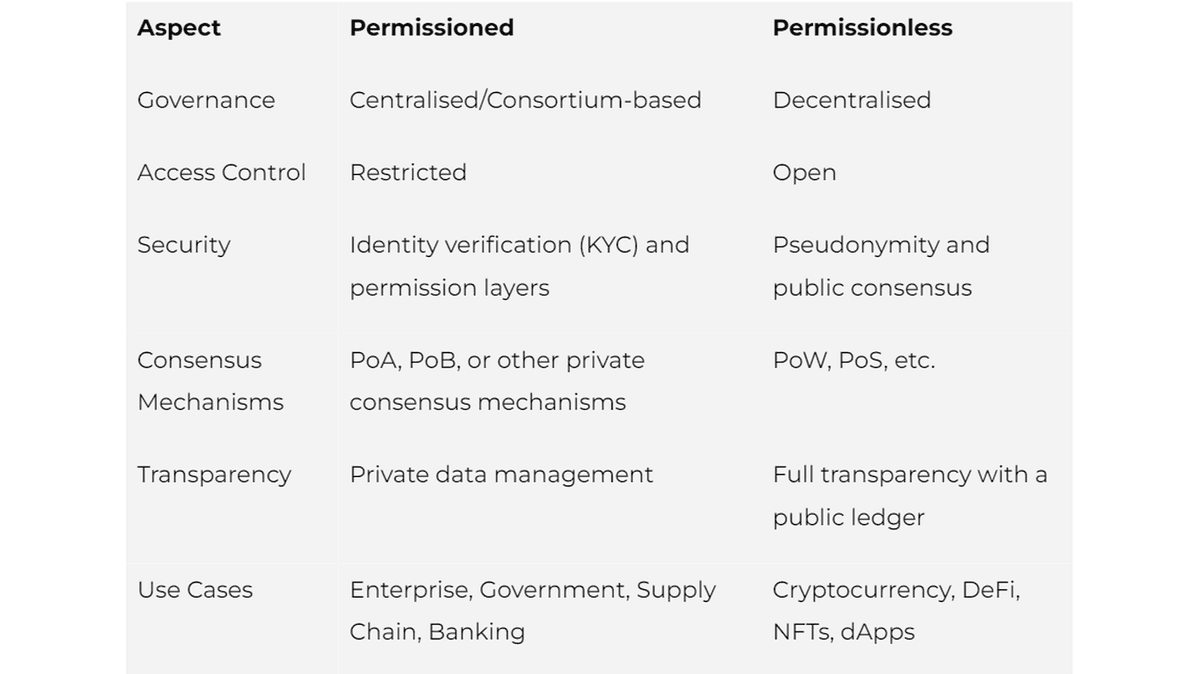1200x674 pixels.
Task: Select the Private data management cell
Action: (x=501, y=475)
